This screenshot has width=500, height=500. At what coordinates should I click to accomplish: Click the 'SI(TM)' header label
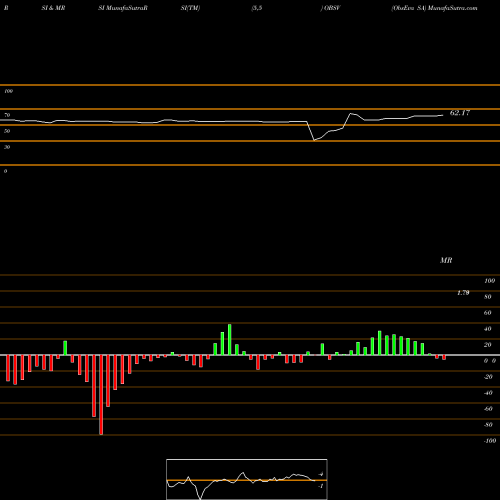pos(190,8)
